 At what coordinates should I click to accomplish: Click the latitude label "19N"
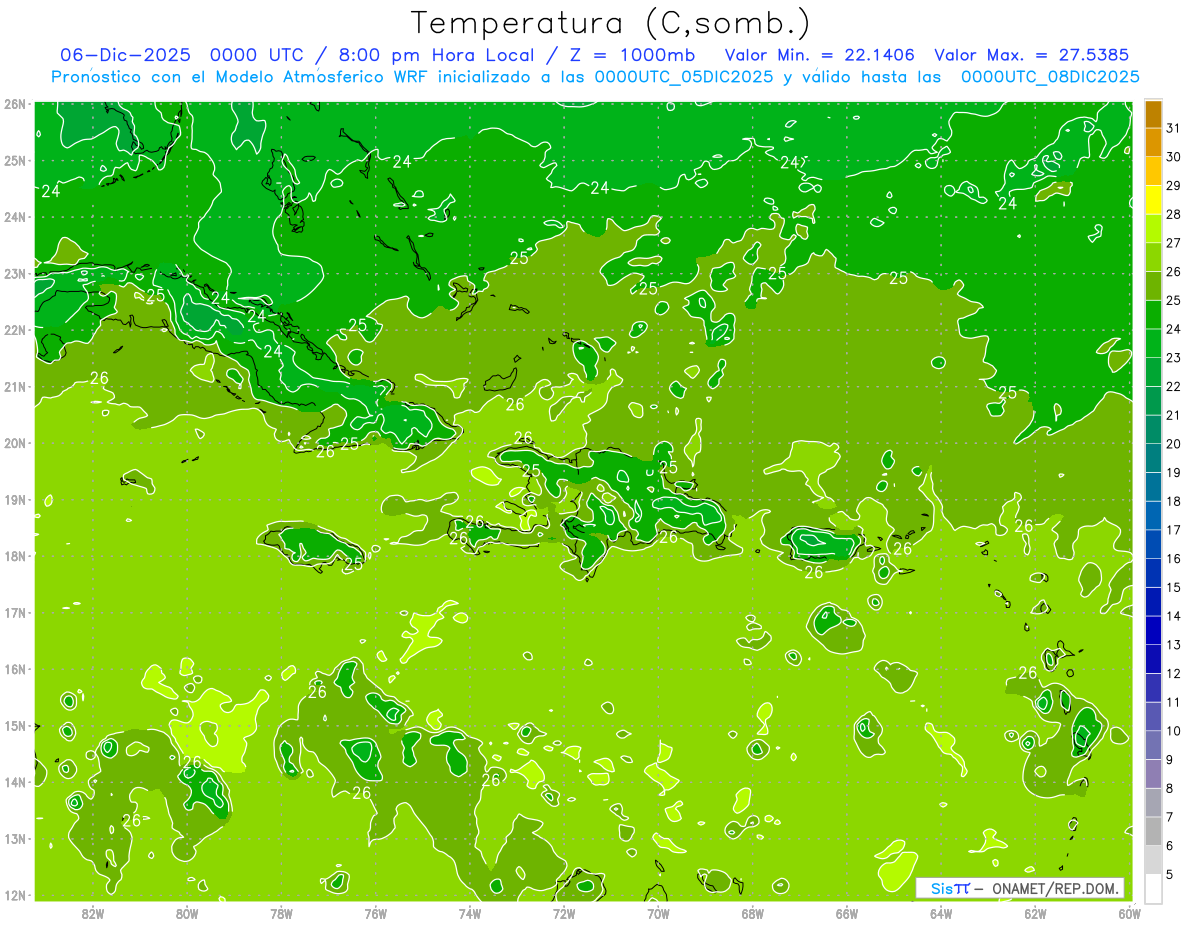coord(15,500)
